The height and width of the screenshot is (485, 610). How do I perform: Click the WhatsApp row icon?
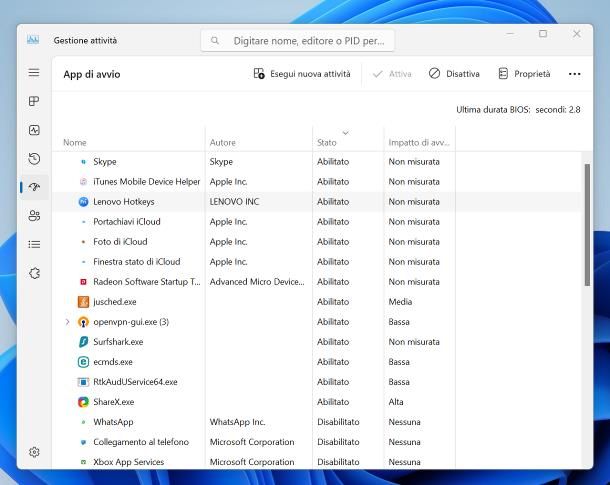[x=83, y=422]
